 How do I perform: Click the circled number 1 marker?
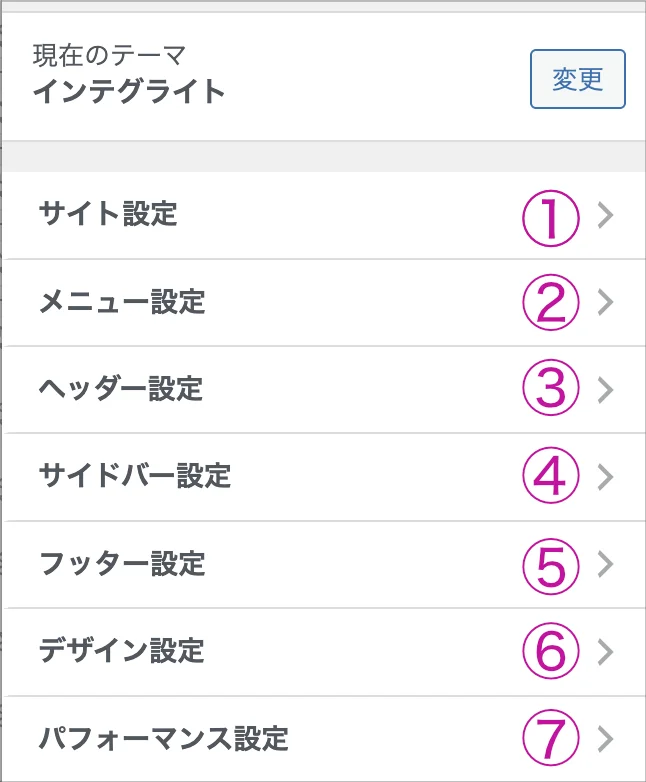[x=551, y=216]
